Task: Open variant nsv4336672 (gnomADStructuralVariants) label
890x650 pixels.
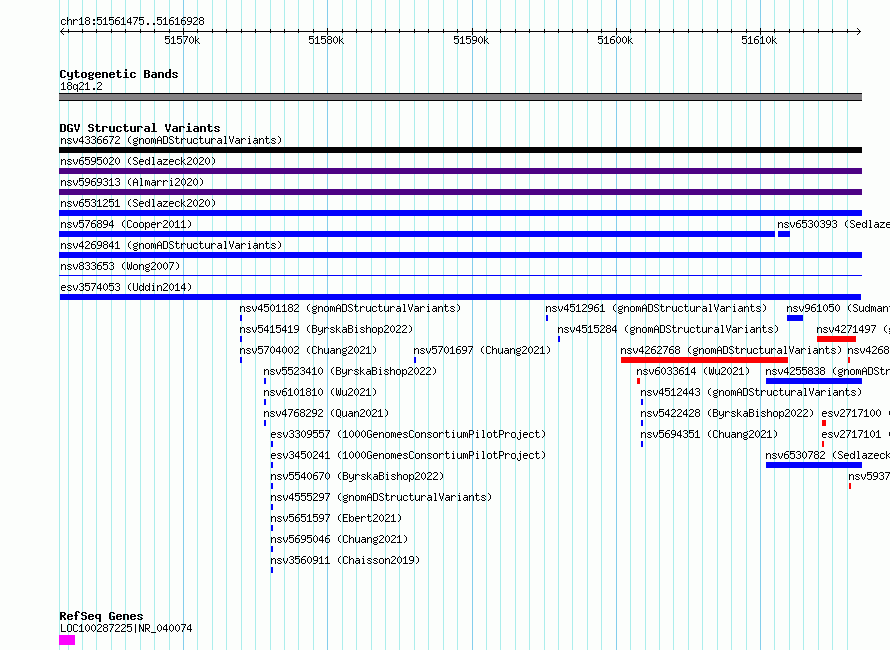Action: click(x=171, y=140)
